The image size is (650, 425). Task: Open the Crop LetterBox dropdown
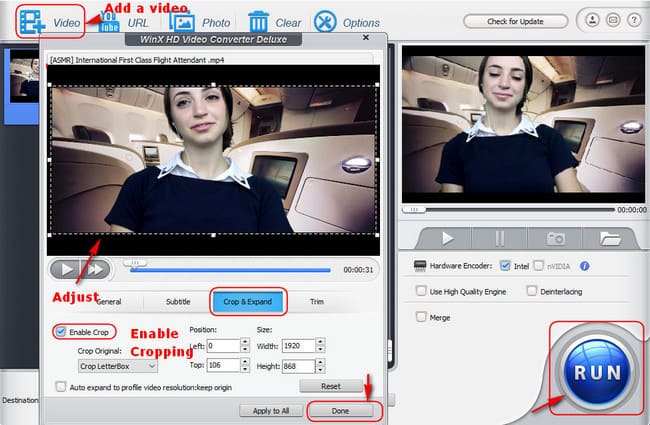click(118, 366)
